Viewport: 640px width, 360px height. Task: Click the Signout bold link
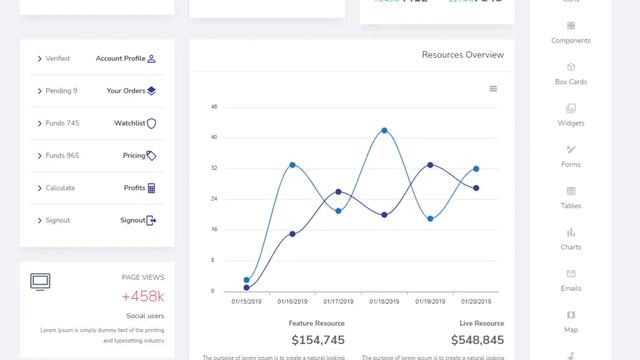(x=133, y=220)
